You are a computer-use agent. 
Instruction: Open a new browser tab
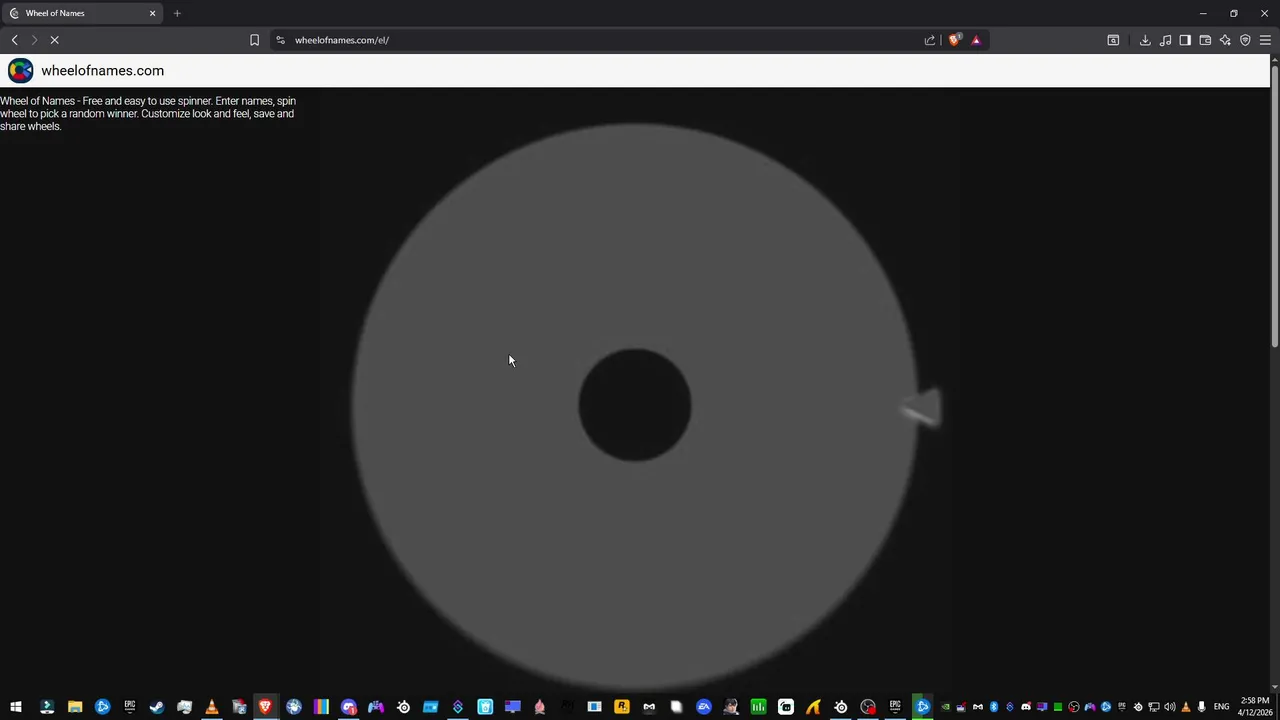coord(177,13)
